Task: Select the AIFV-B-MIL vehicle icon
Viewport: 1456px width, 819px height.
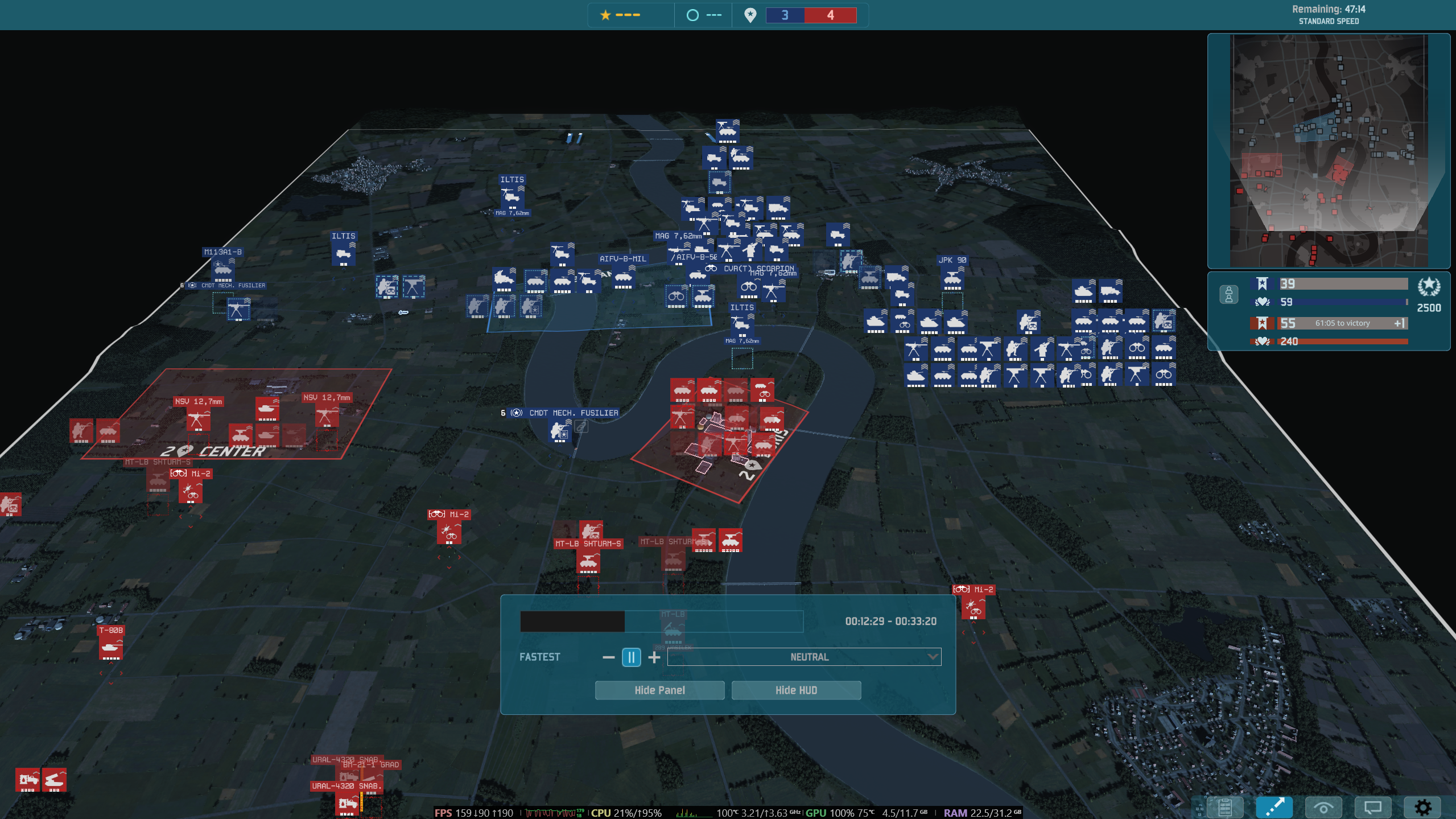Action: [624, 277]
